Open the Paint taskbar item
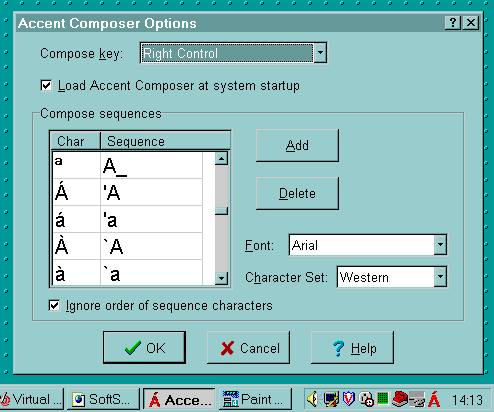This screenshot has height=412, width=494. click(x=255, y=399)
